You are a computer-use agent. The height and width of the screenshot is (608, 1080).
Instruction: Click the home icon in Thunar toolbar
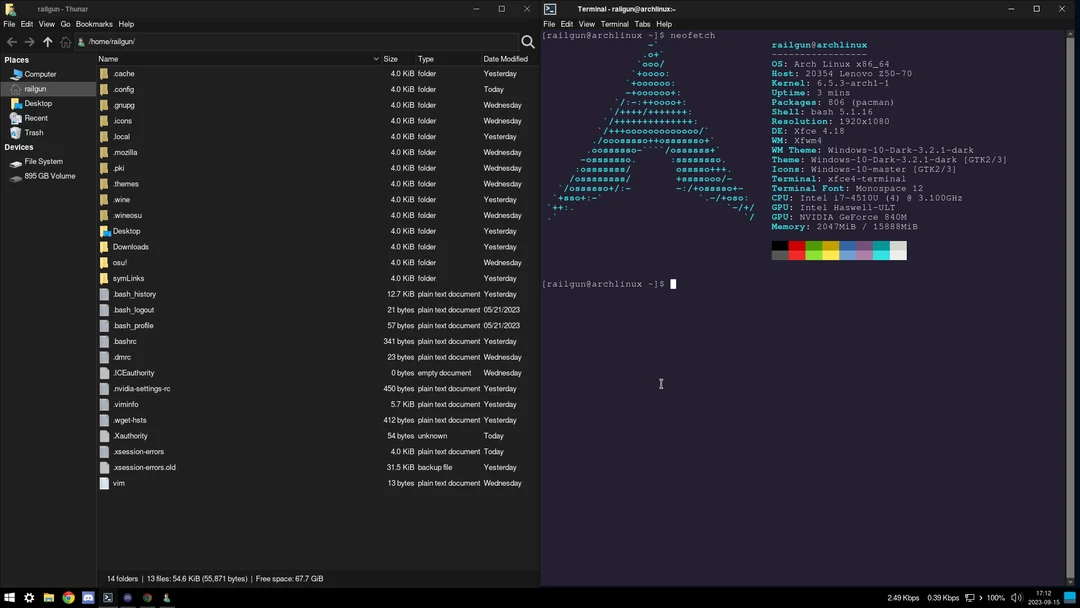coord(65,41)
